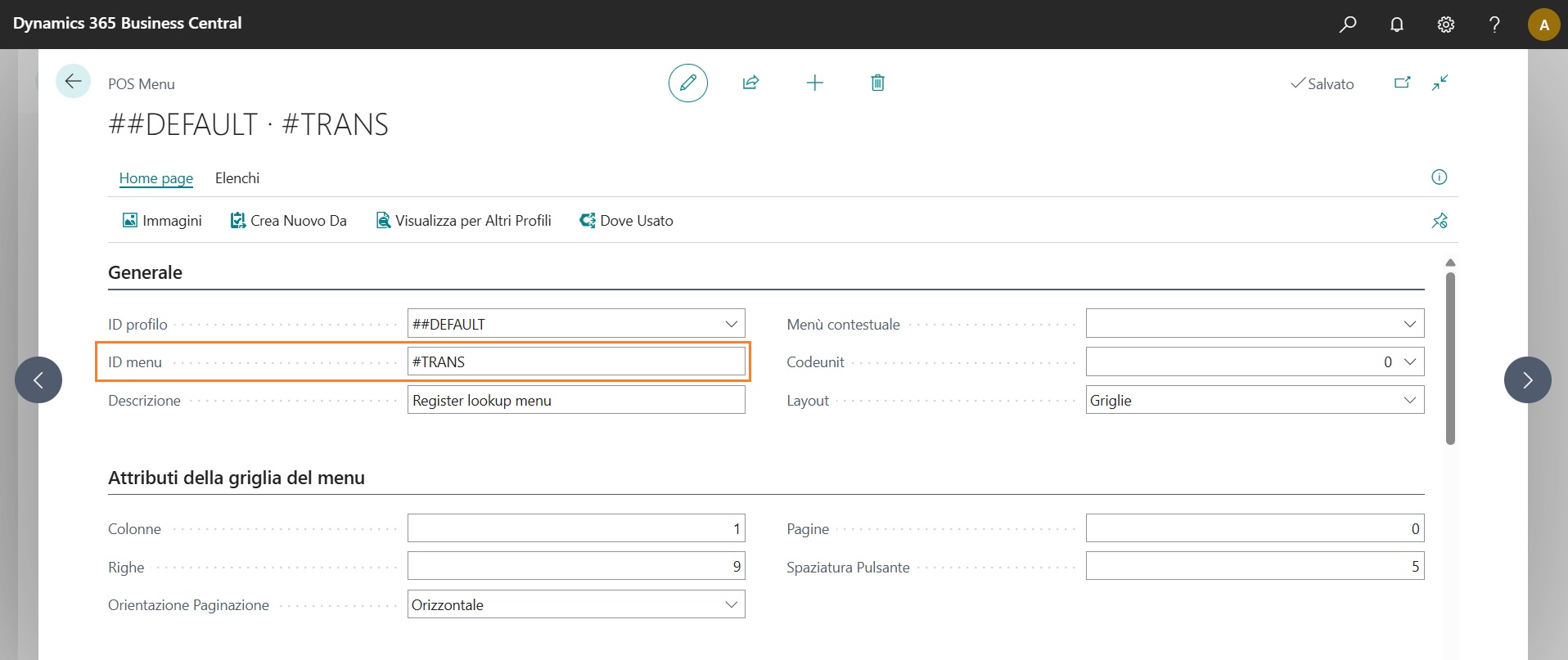
Task: Go to next record arrow
Action: click(1527, 379)
